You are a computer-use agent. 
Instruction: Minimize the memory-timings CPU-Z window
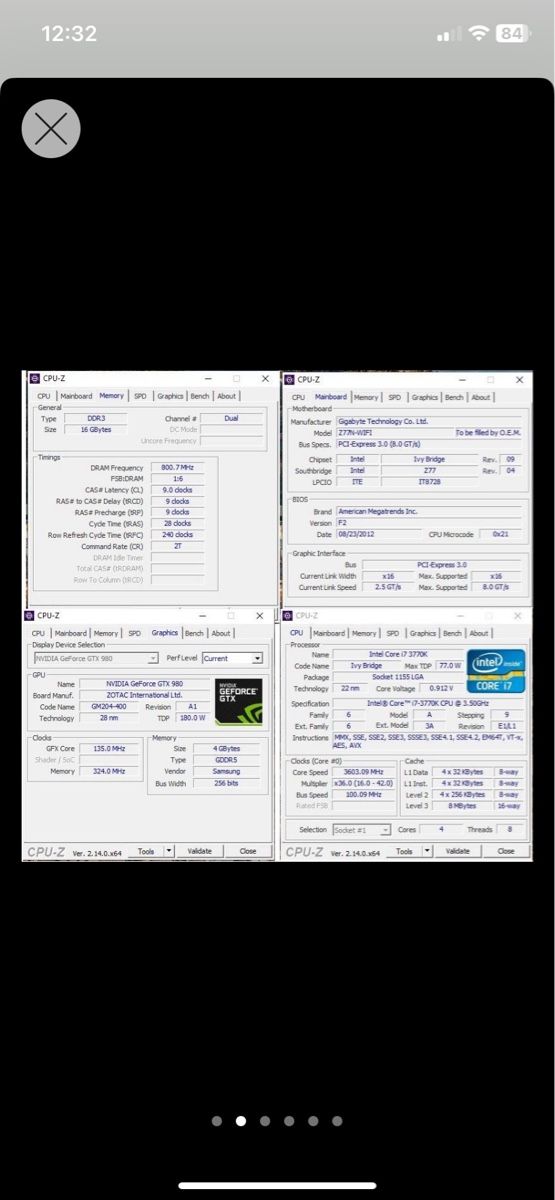pos(208,379)
